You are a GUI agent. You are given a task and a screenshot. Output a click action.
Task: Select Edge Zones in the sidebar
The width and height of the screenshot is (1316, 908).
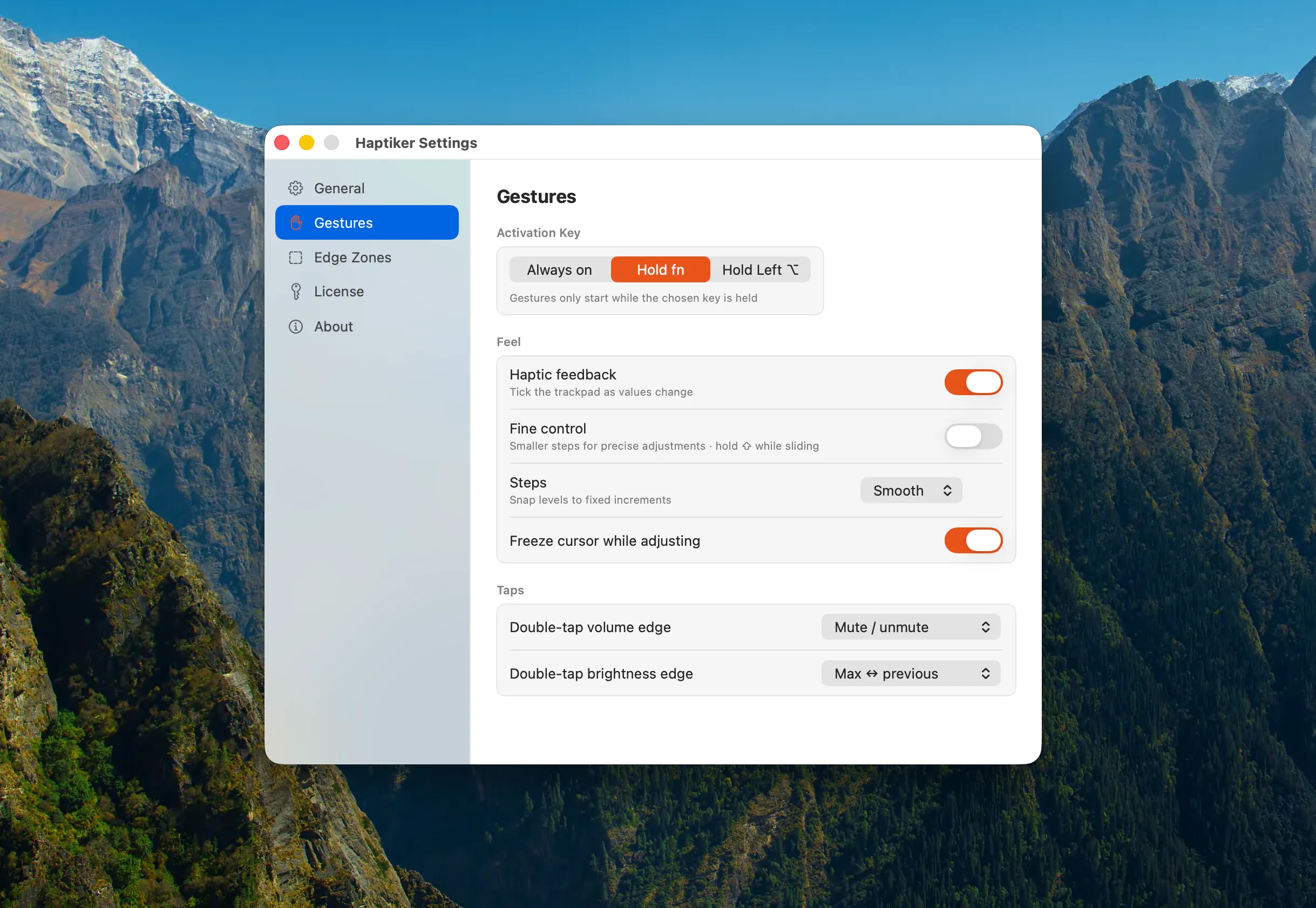pyautogui.click(x=367, y=258)
